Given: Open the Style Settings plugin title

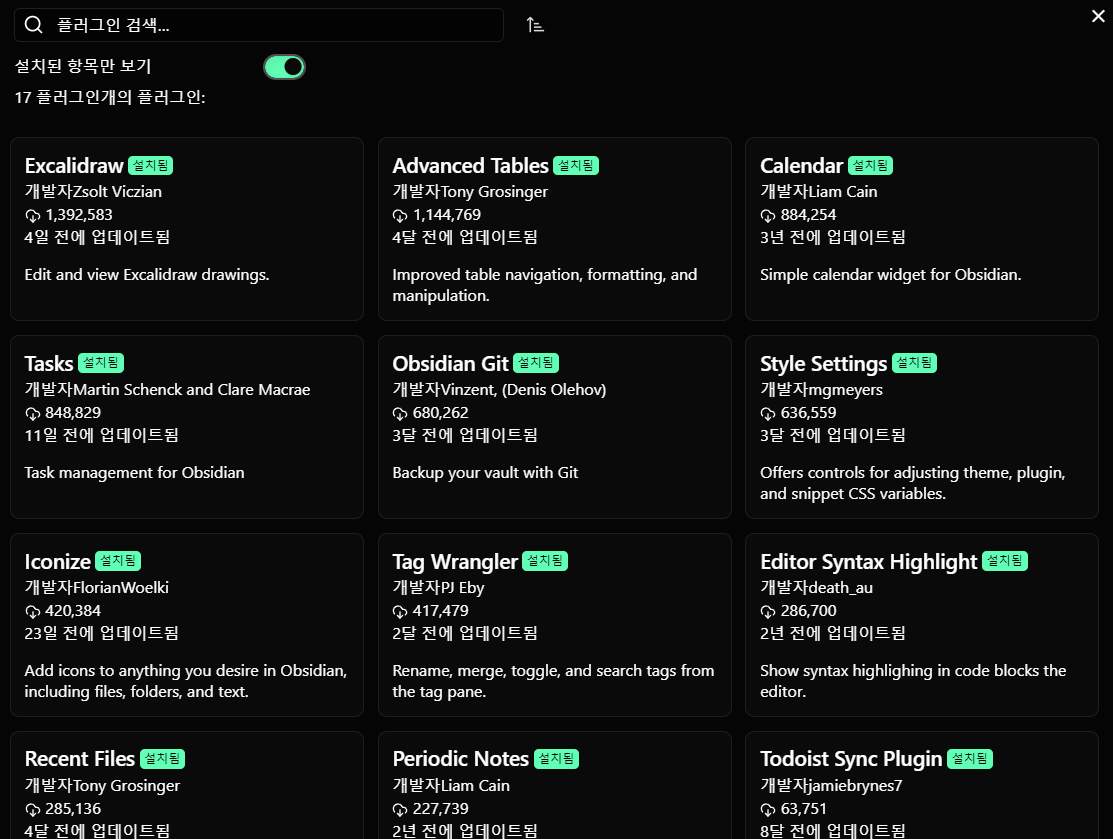Looking at the screenshot, I should [x=823, y=363].
